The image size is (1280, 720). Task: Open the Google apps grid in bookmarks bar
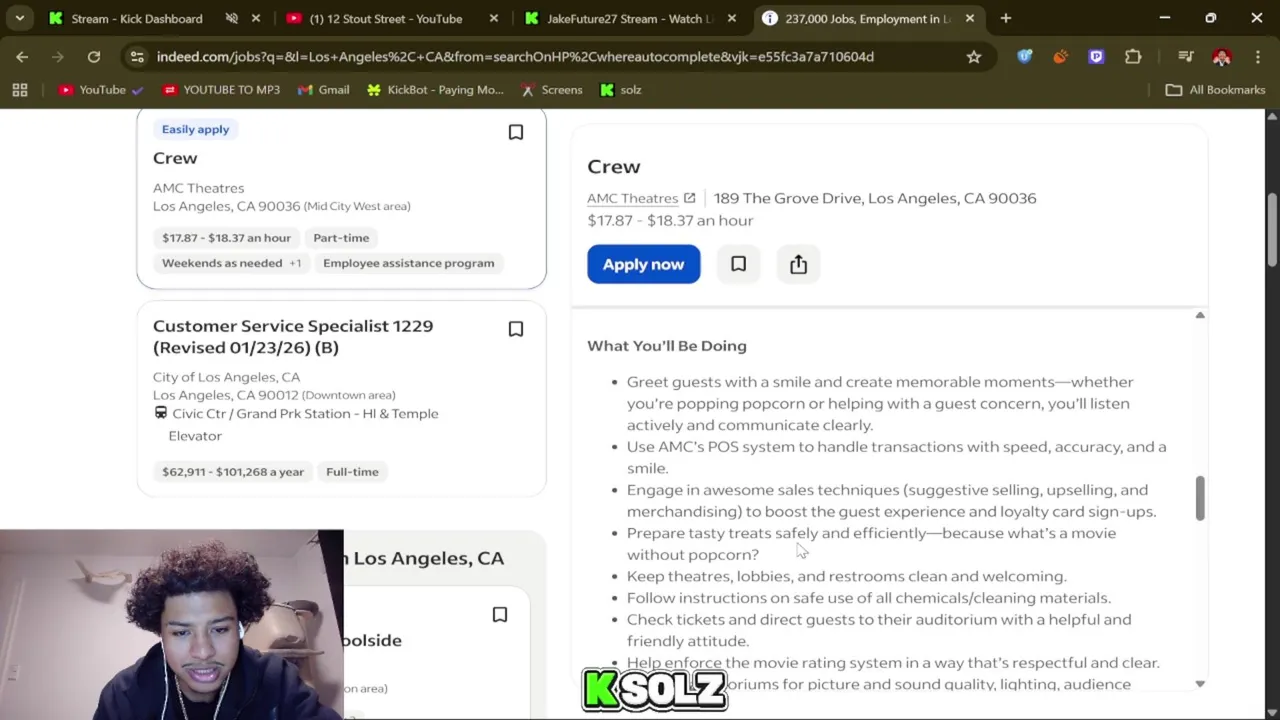(x=20, y=90)
